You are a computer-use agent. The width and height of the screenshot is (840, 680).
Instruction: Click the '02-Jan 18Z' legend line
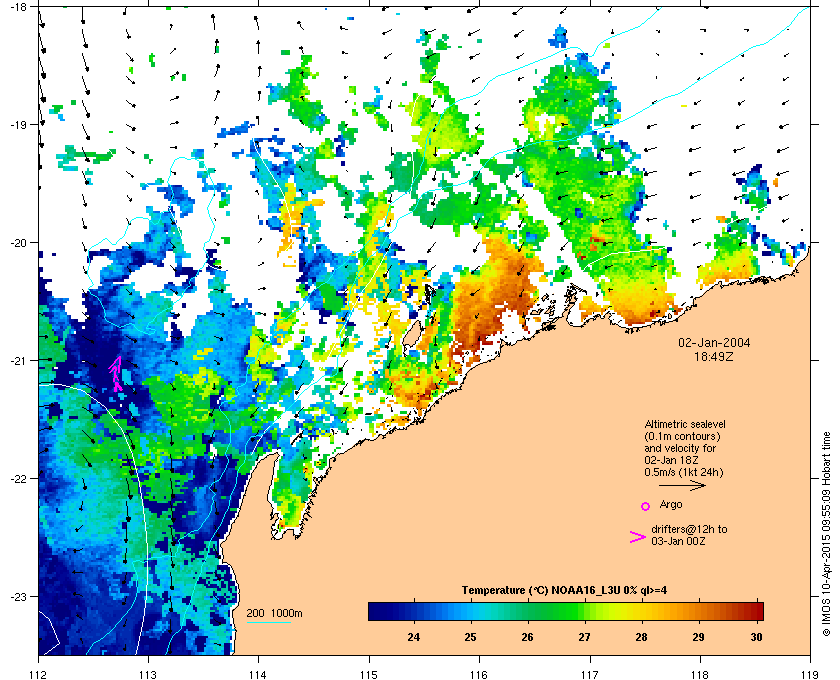pos(671,460)
